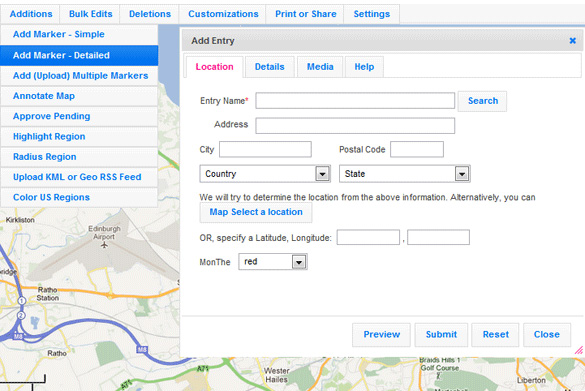
Task: Click the Search button beside Entry Name
Action: (482, 101)
